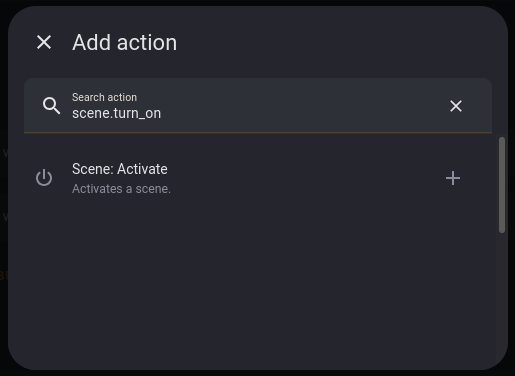Close the Add action dialog
Screen dimensions: 515x376
(x=44, y=42)
